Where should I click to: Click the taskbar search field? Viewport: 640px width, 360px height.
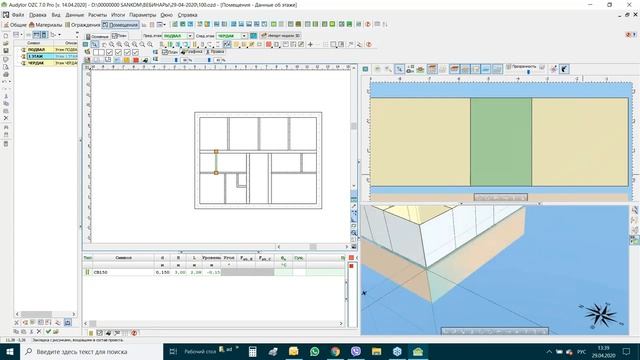pos(91,351)
